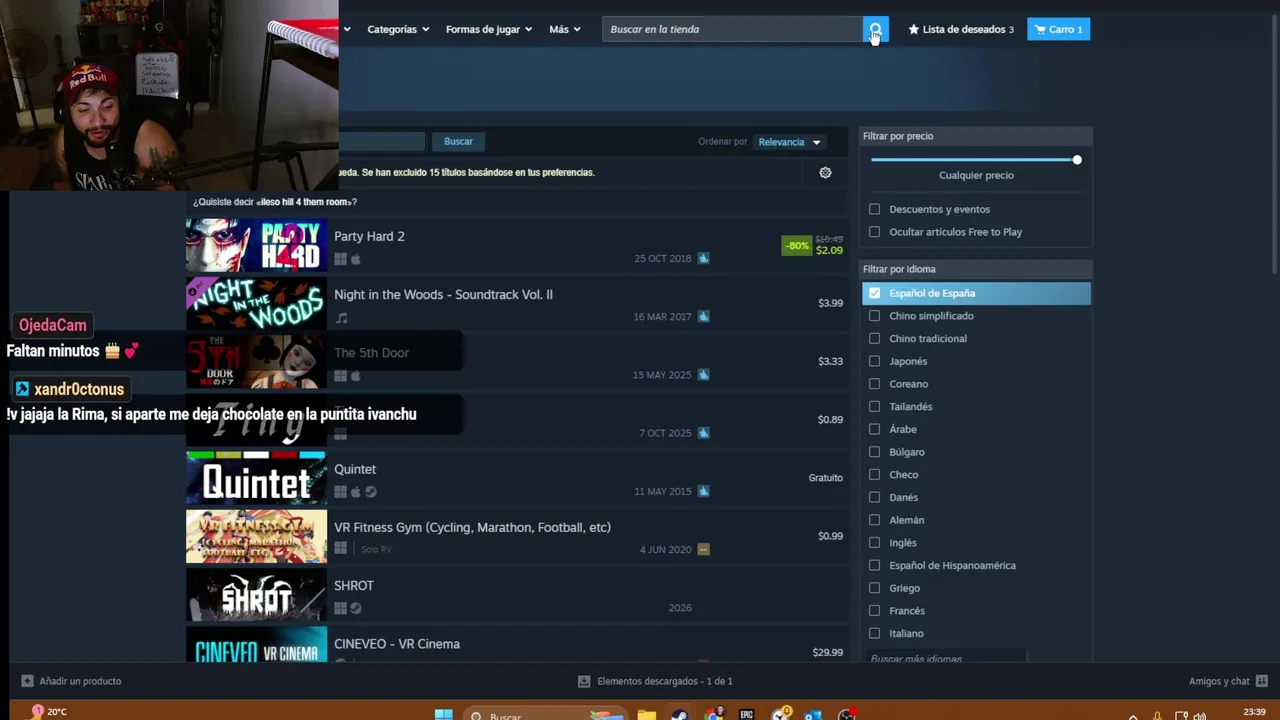Viewport: 1280px width, 720px height.
Task: Click the plus icon for Añadir un producto
Action: pos(27,681)
